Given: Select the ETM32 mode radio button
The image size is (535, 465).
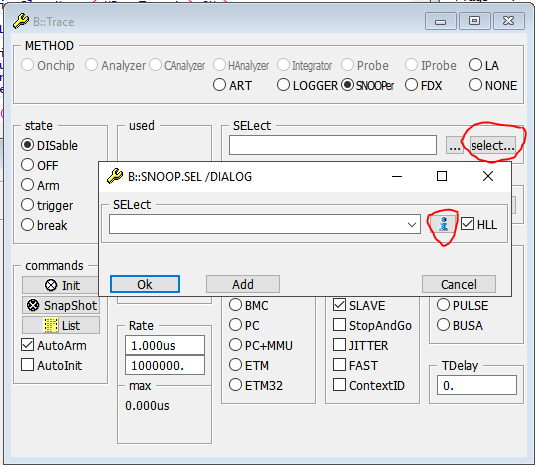Looking at the screenshot, I should [235, 385].
